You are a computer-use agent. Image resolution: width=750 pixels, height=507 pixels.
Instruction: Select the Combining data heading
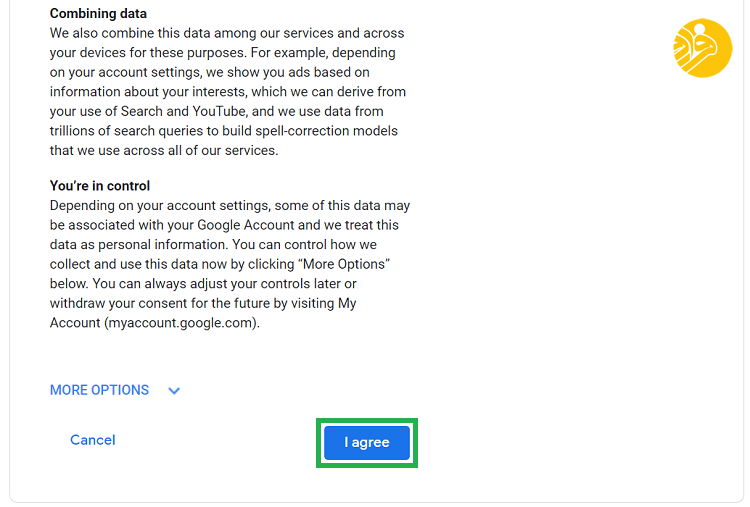click(98, 13)
